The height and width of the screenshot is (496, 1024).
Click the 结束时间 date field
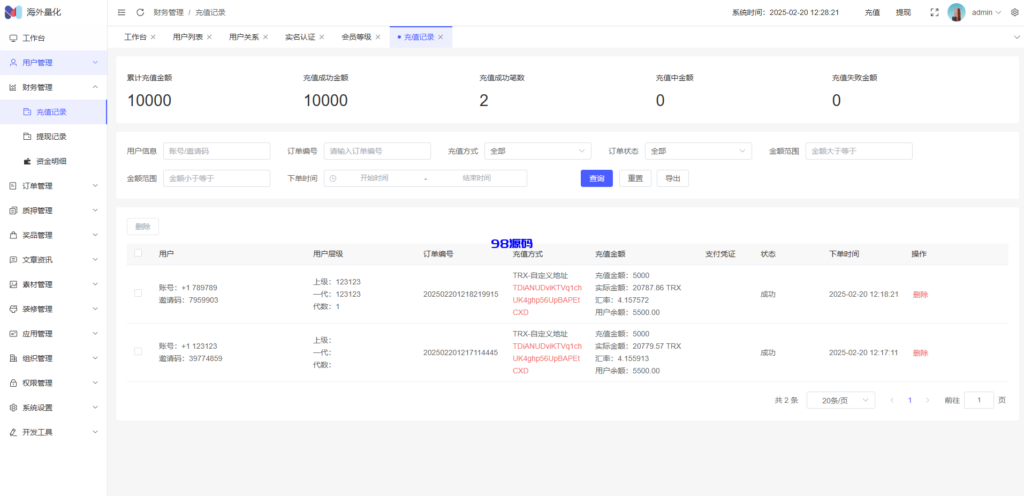(477, 178)
